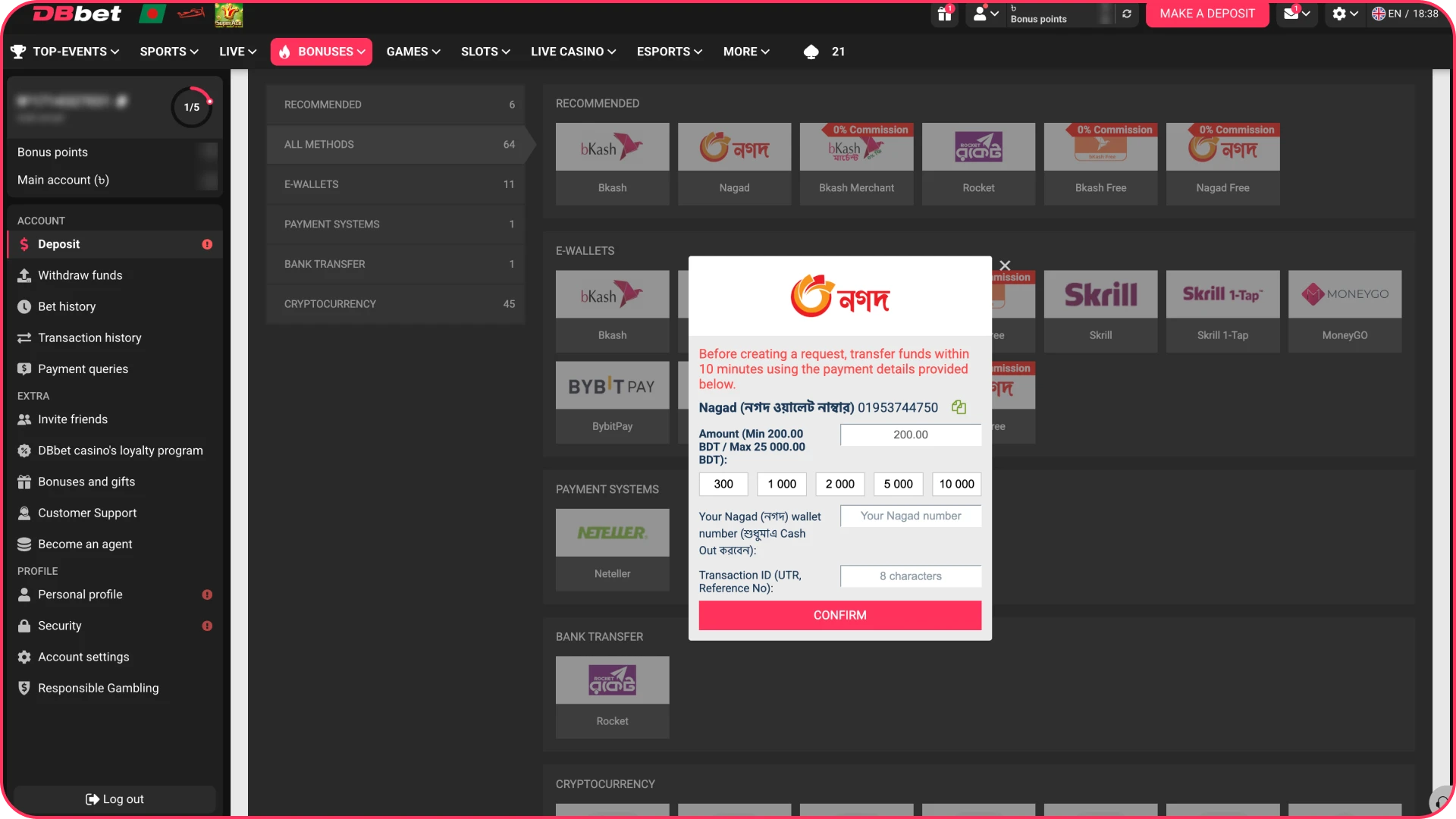Image resolution: width=1456 pixels, height=819 pixels.
Task: Expand the SPORTS menu
Action: pyautogui.click(x=169, y=52)
